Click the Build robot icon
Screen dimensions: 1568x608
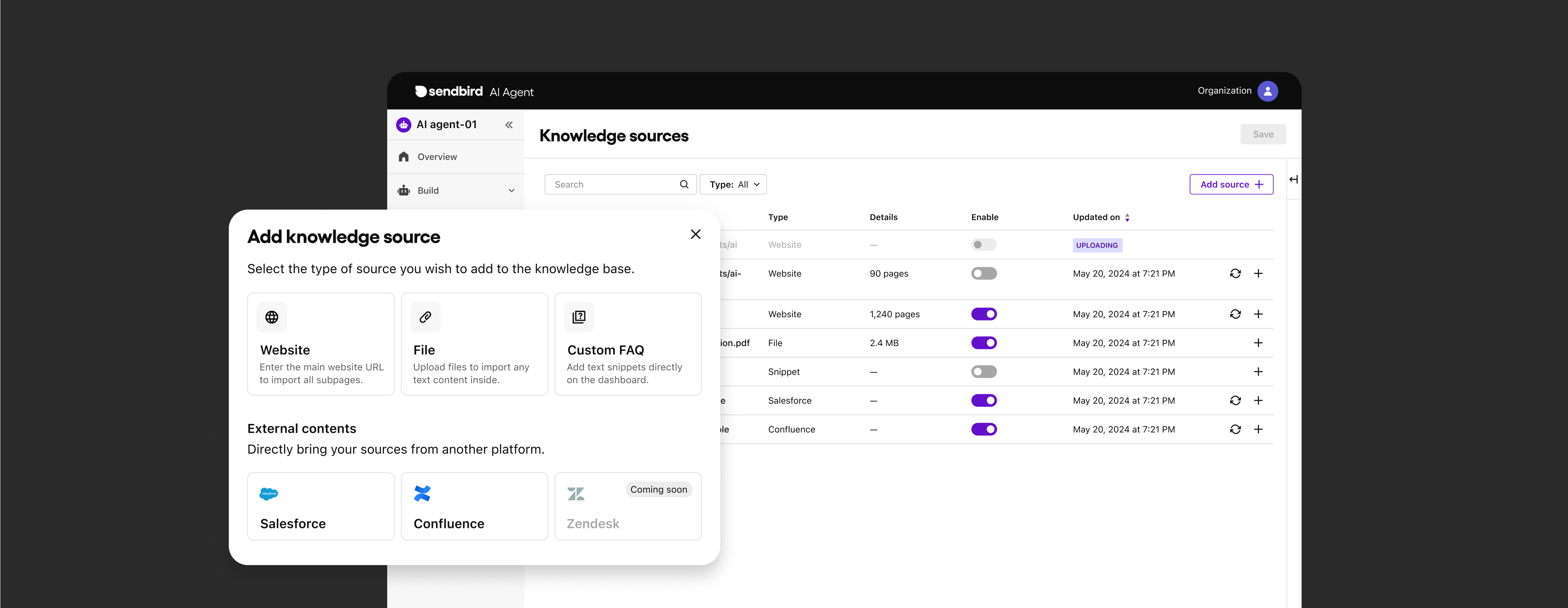404,190
